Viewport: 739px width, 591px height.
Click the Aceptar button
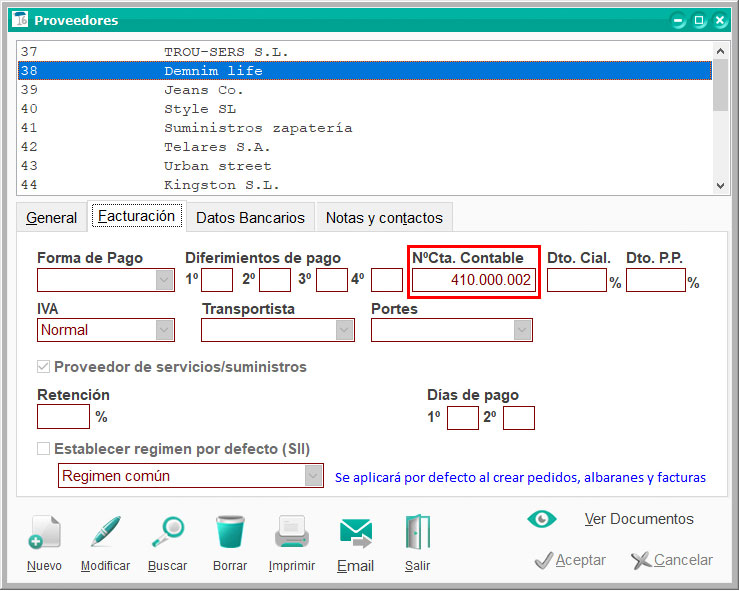570,560
